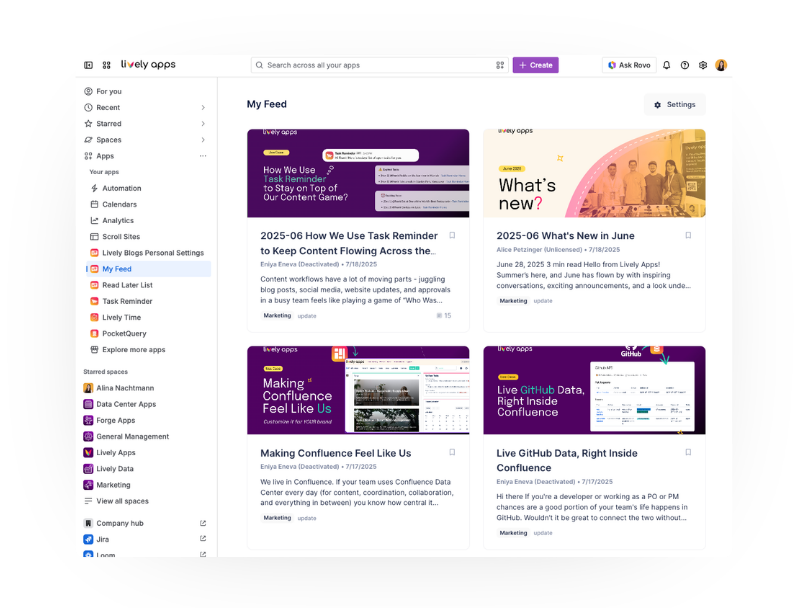Screen dimensions: 803x608
Task: Click the Alina Nachtmann space avatar
Action: point(88,388)
